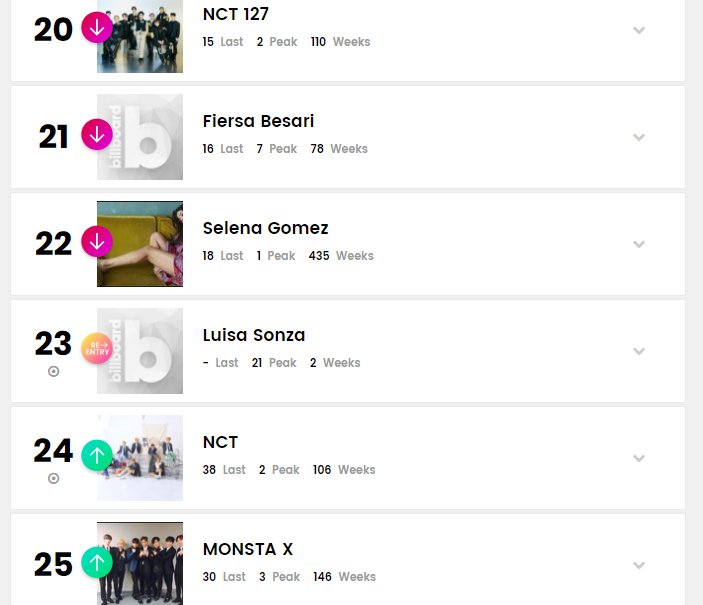Expand Luisa Sonza's entry details
Screen dimensions: 703x605
point(639,351)
